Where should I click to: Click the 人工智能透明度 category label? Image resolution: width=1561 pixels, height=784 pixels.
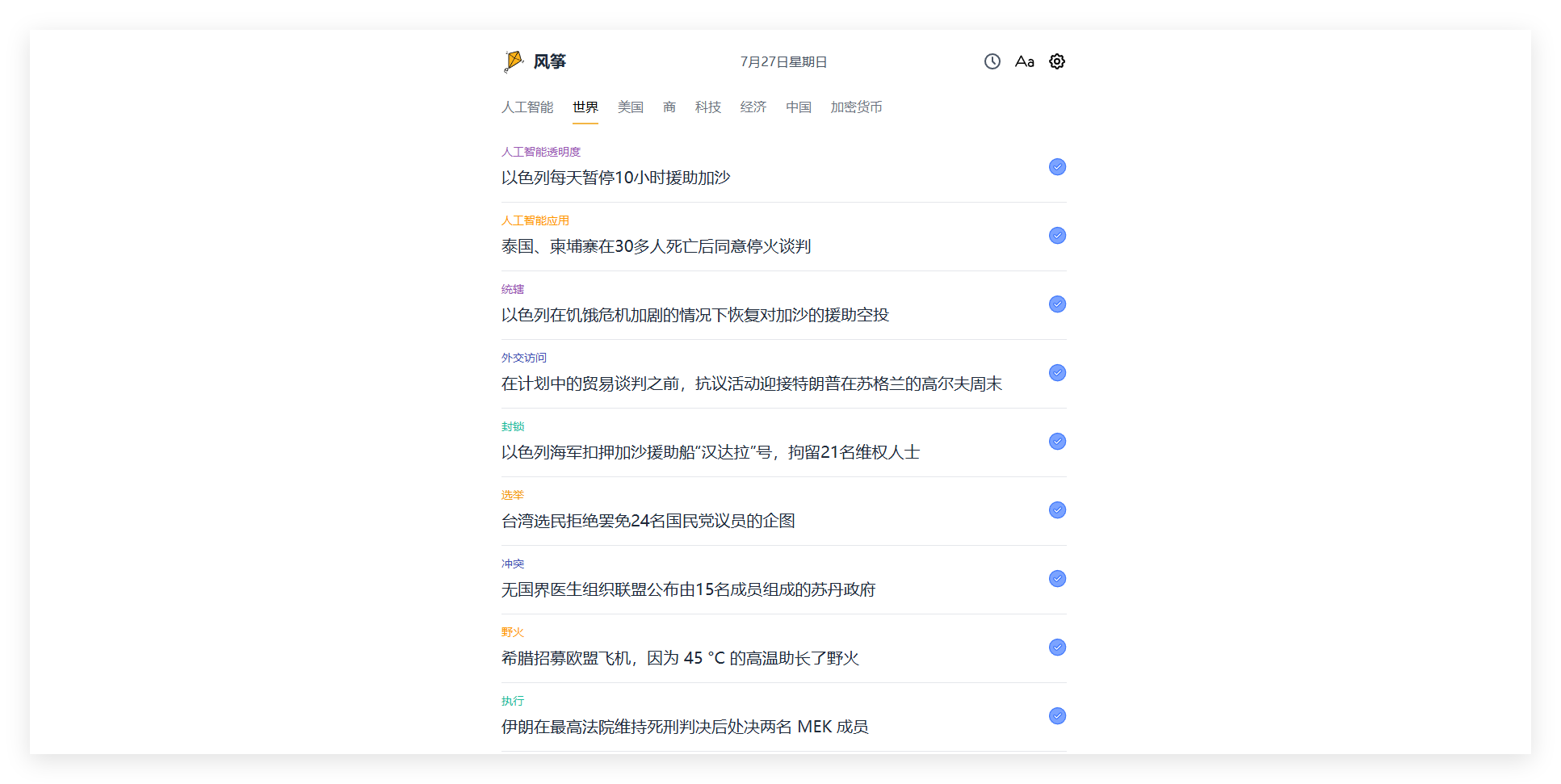click(x=541, y=152)
